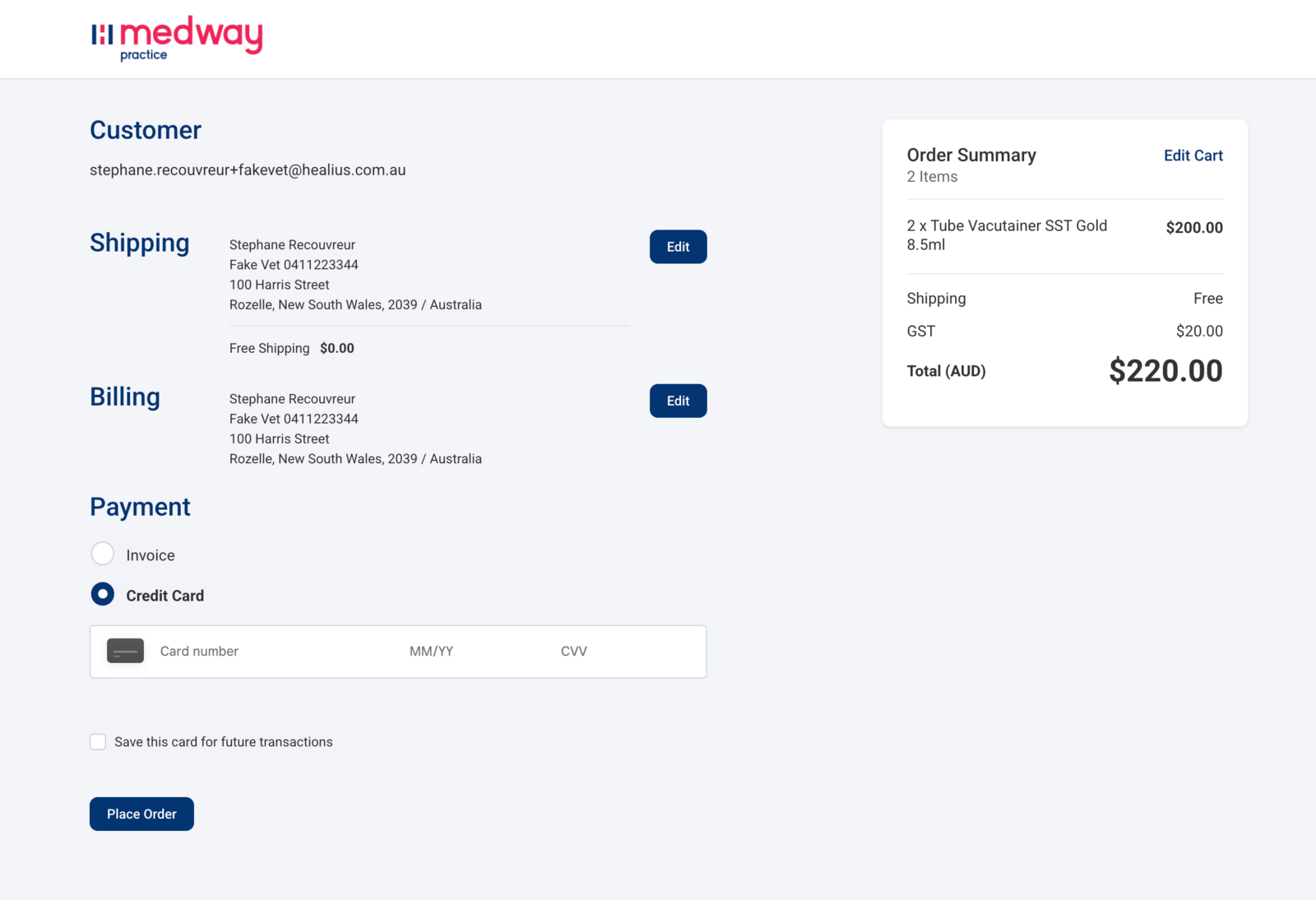The height and width of the screenshot is (900, 1316).
Task: Click the Free Shipping $0.00 line
Action: coord(292,349)
